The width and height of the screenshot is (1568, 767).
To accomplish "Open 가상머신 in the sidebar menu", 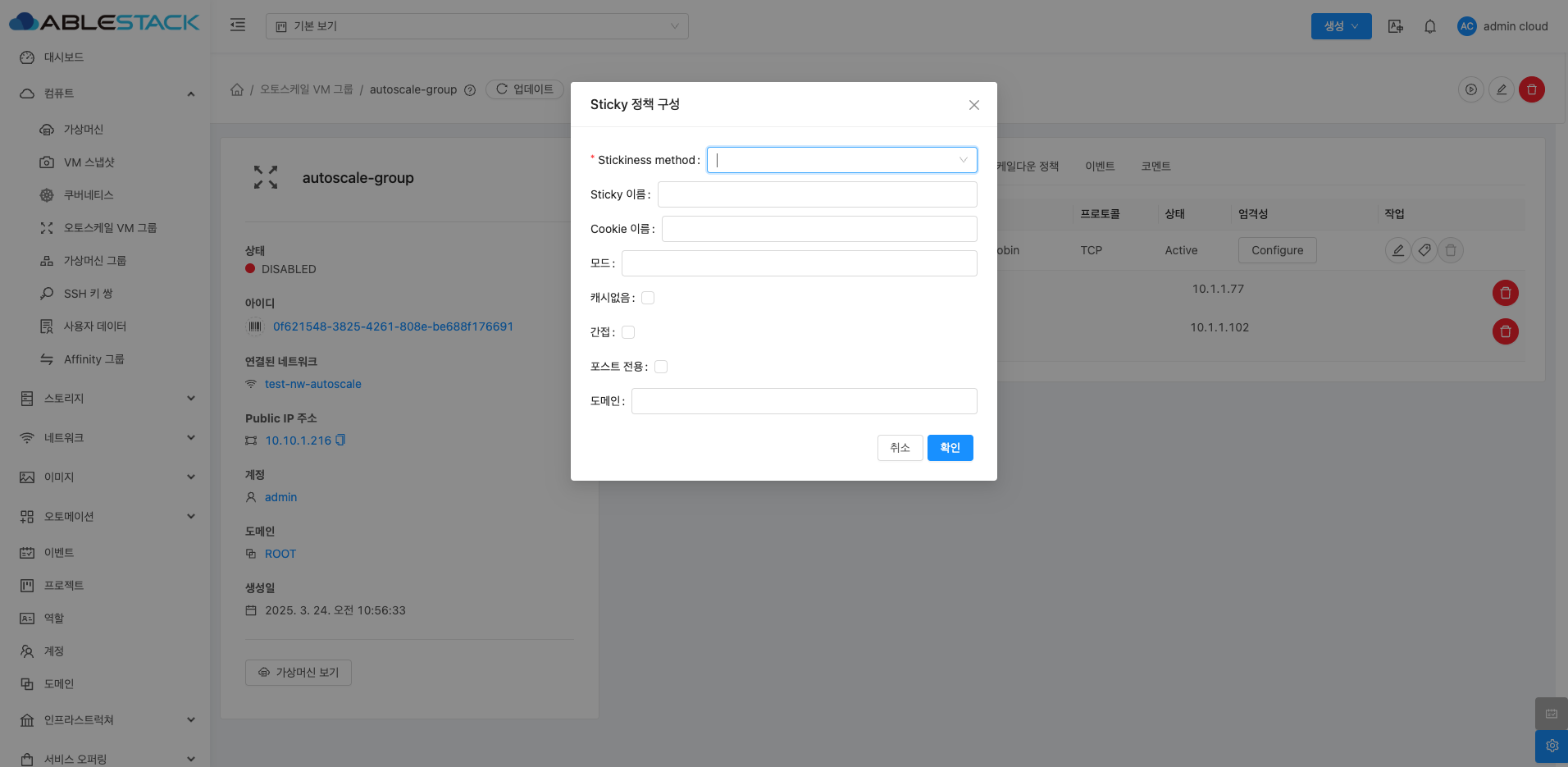I will (84, 130).
